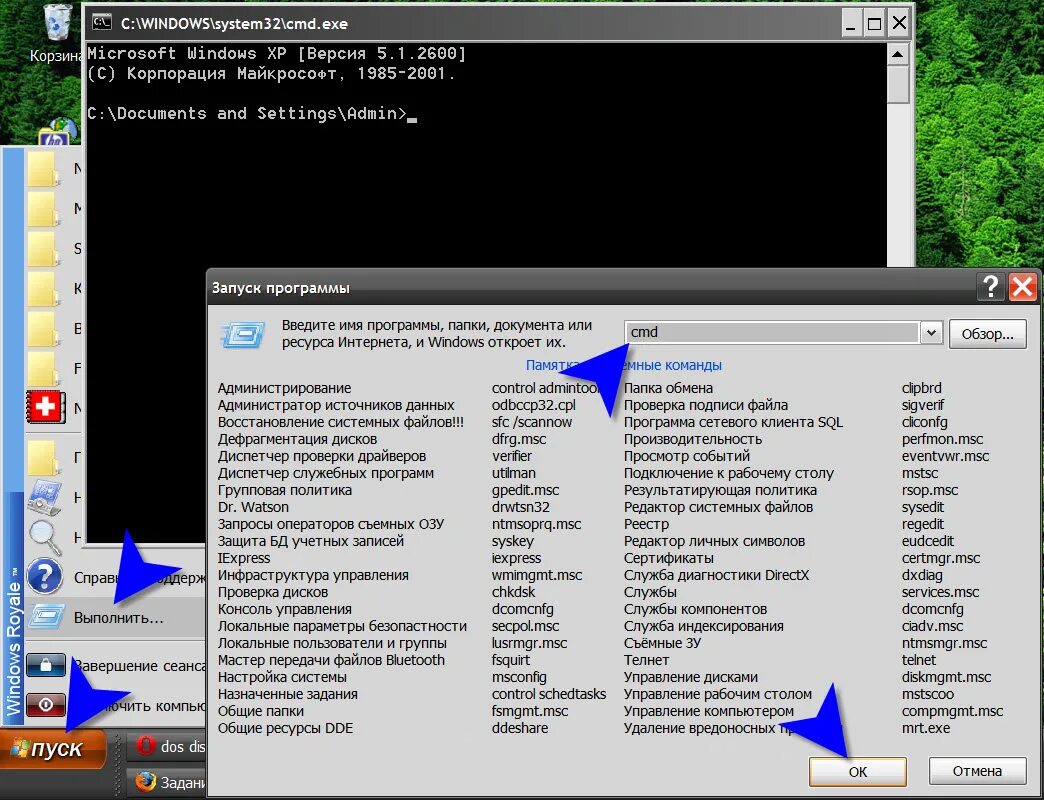Minimize the cmd.exe window
Image resolution: width=1044 pixels, height=800 pixels.
[x=850, y=24]
